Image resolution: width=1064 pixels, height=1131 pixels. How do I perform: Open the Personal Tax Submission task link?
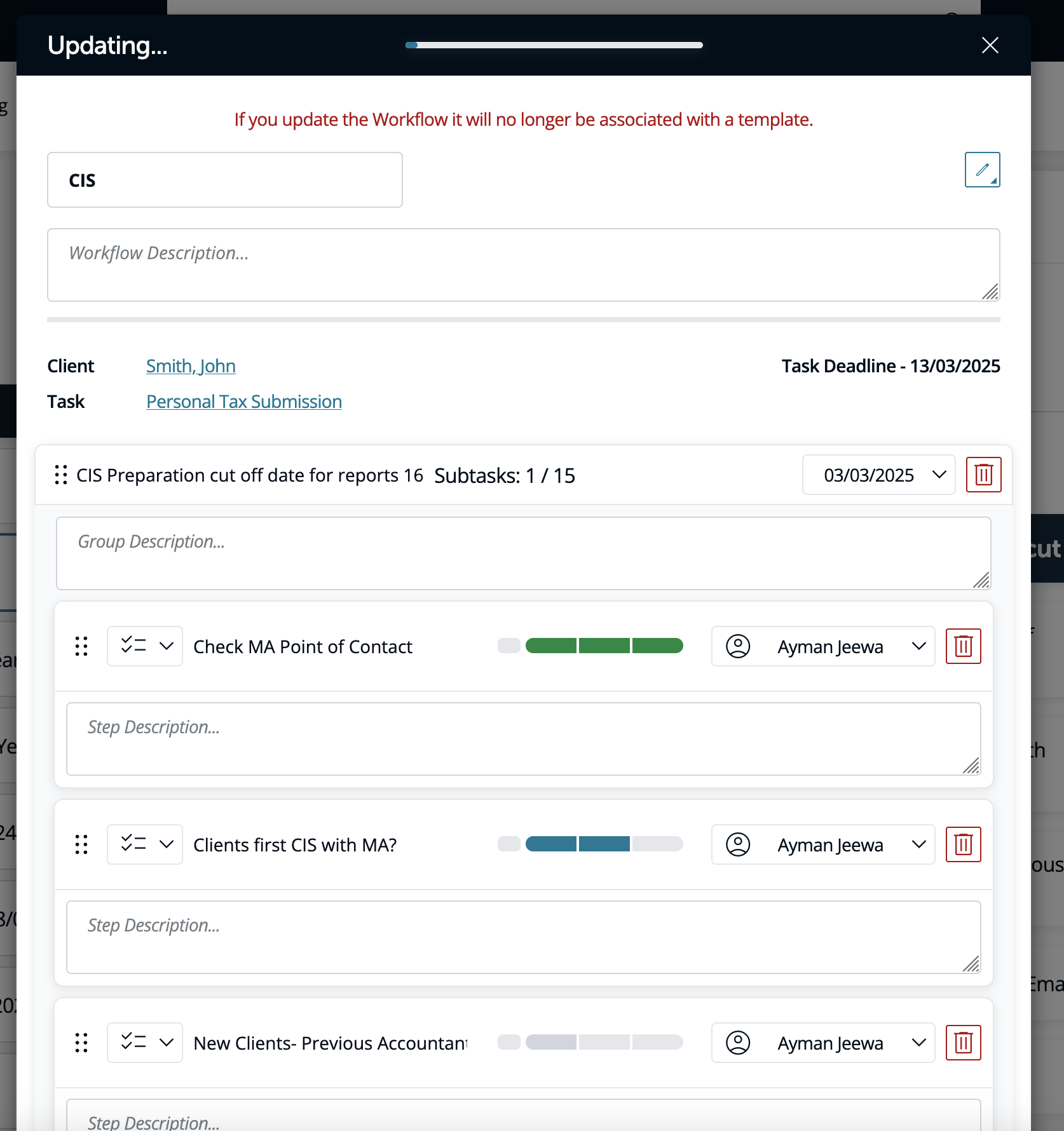244,402
